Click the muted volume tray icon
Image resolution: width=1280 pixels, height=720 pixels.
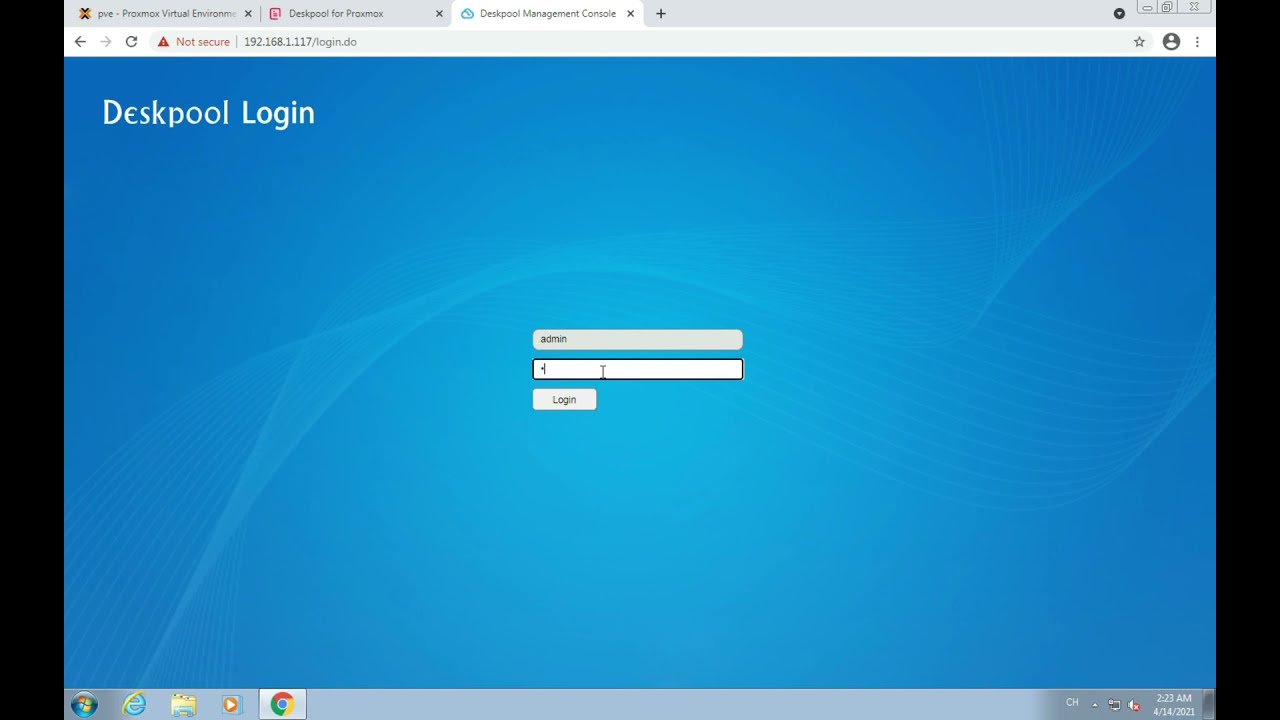(x=1134, y=705)
